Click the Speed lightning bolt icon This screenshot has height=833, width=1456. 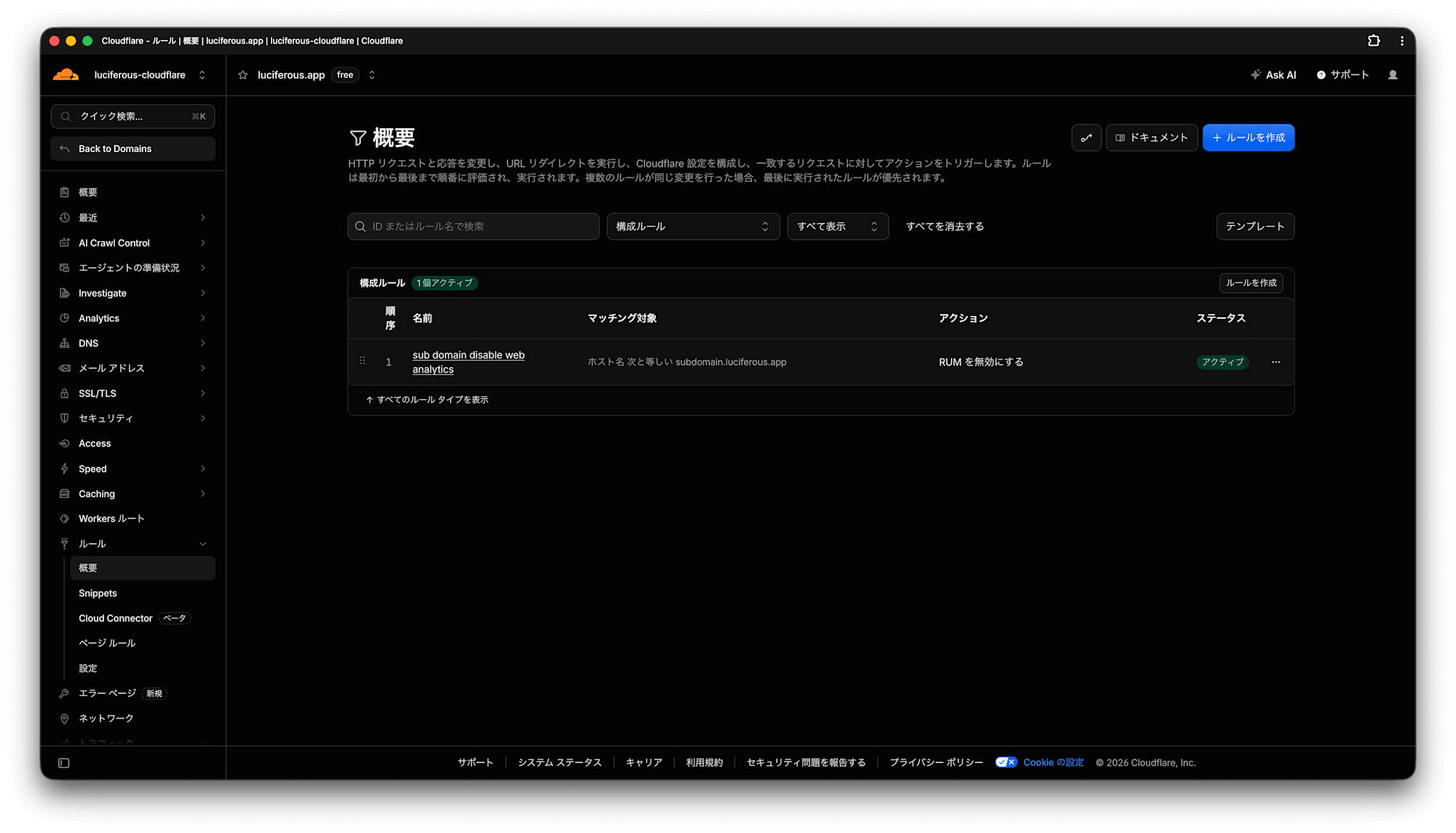click(65, 469)
